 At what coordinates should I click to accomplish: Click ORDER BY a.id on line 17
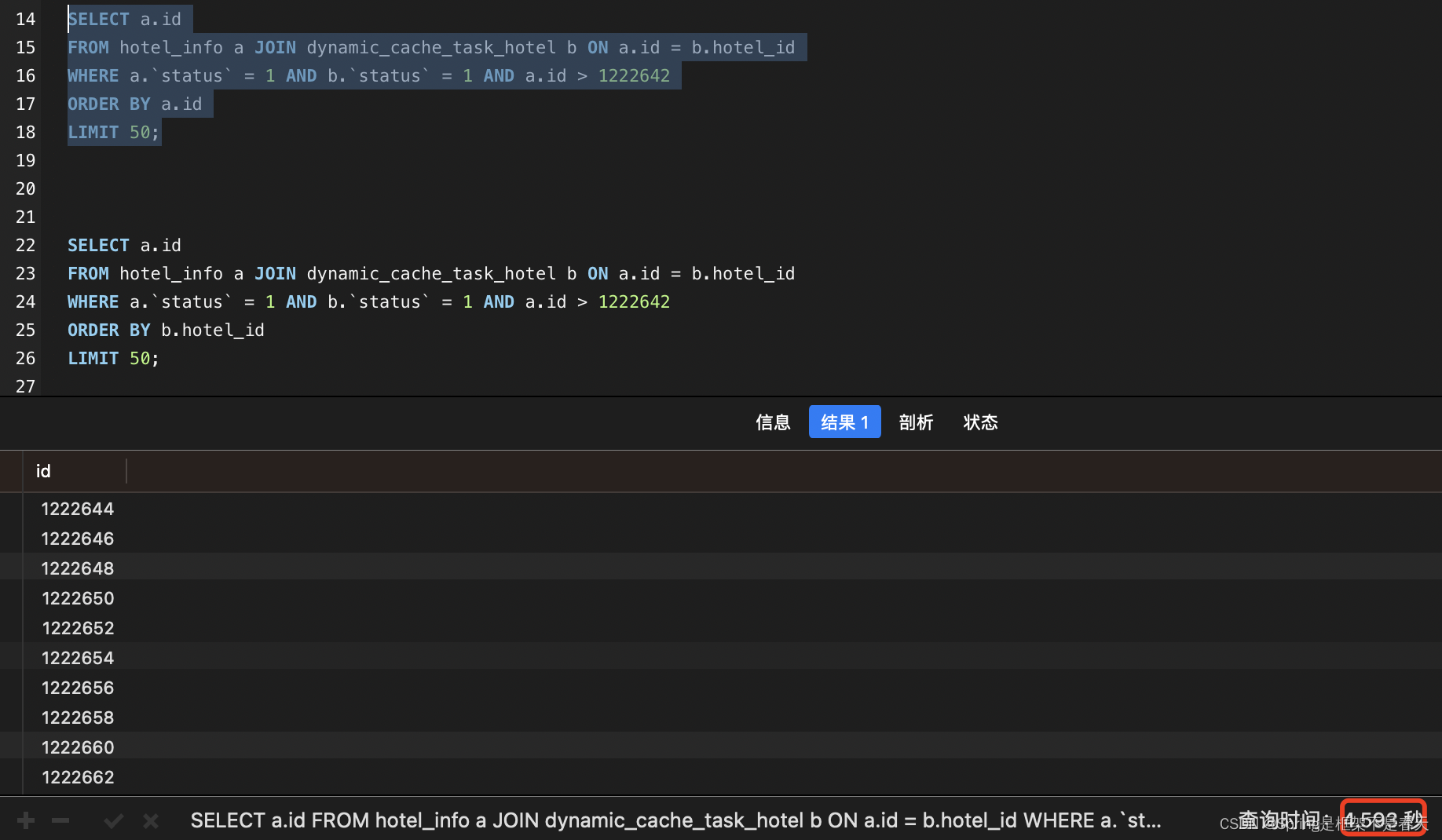[x=135, y=104]
